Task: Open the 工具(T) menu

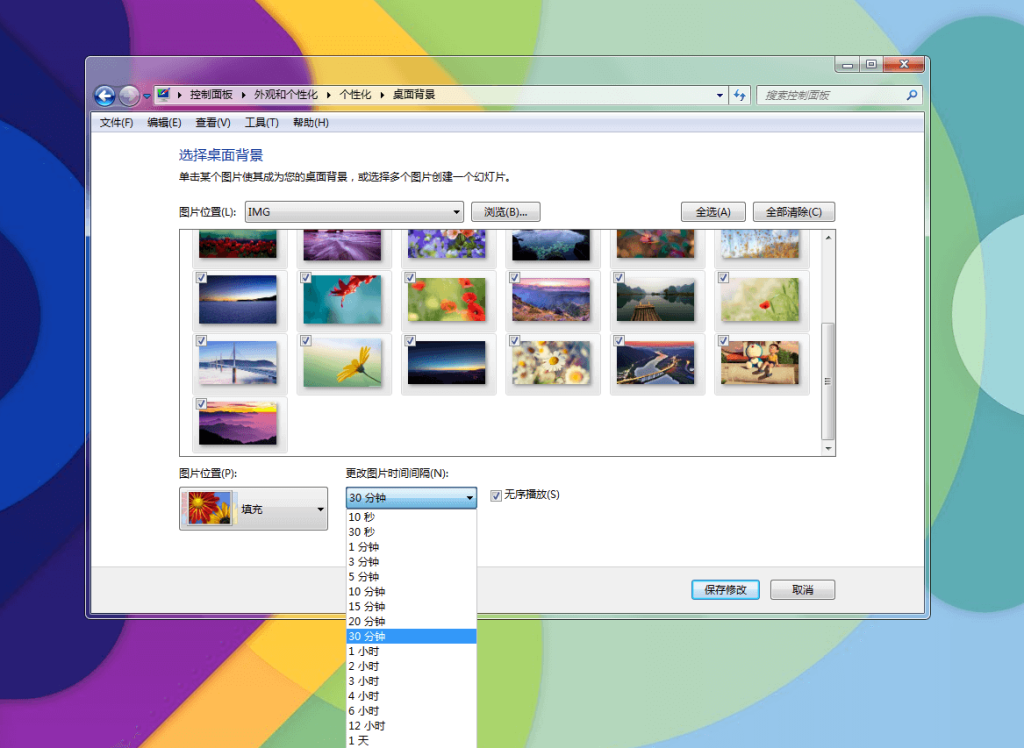Action: pyautogui.click(x=261, y=122)
